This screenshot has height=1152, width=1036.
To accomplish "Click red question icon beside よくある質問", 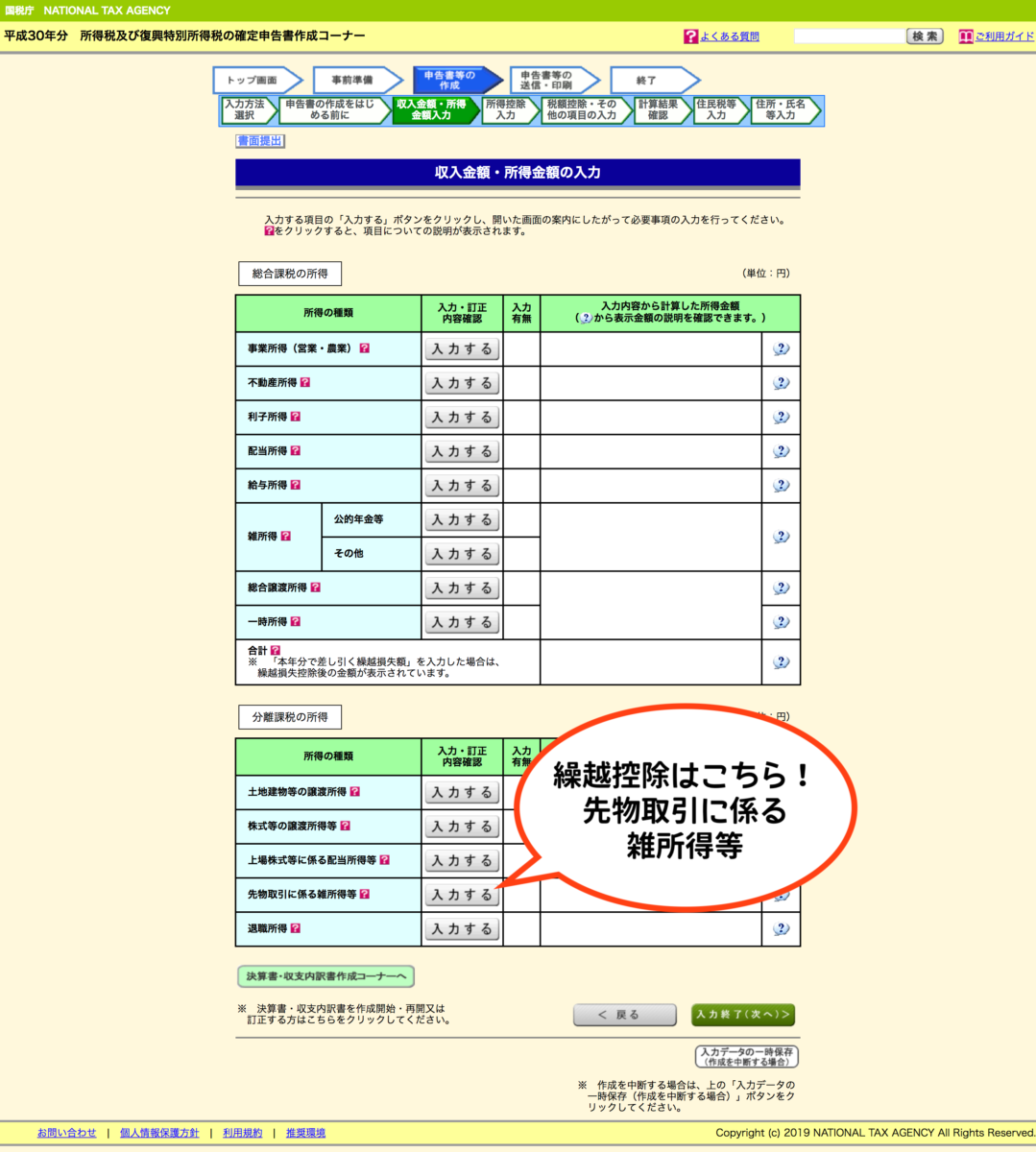I will point(690,36).
